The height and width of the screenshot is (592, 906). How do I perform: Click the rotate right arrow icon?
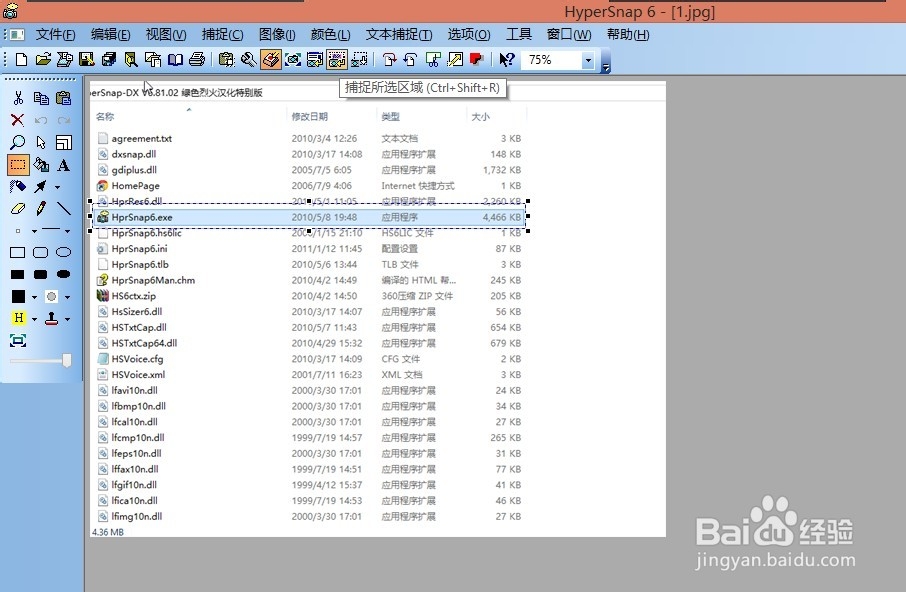[x=389, y=59]
